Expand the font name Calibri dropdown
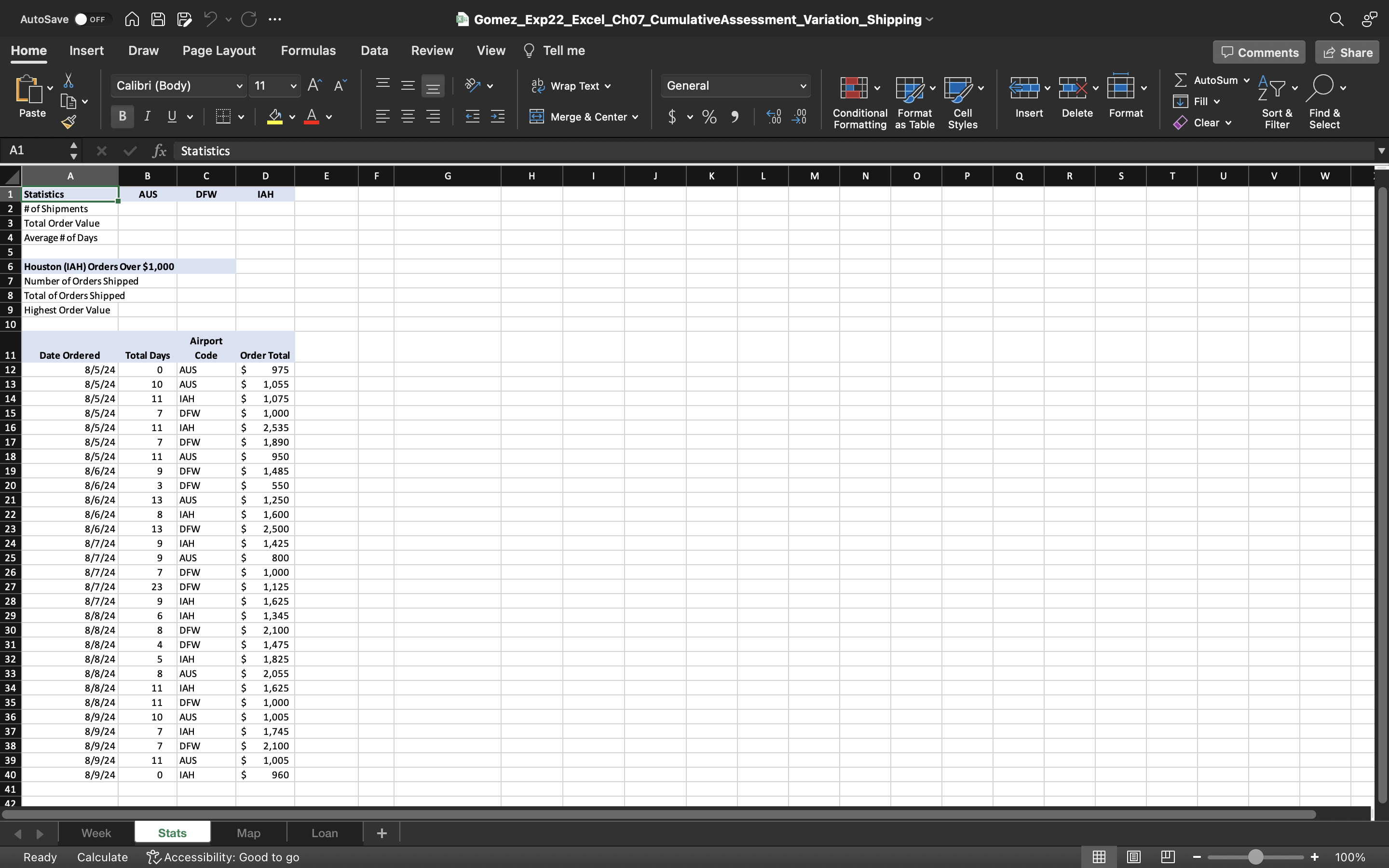The image size is (1389, 868). [x=239, y=86]
